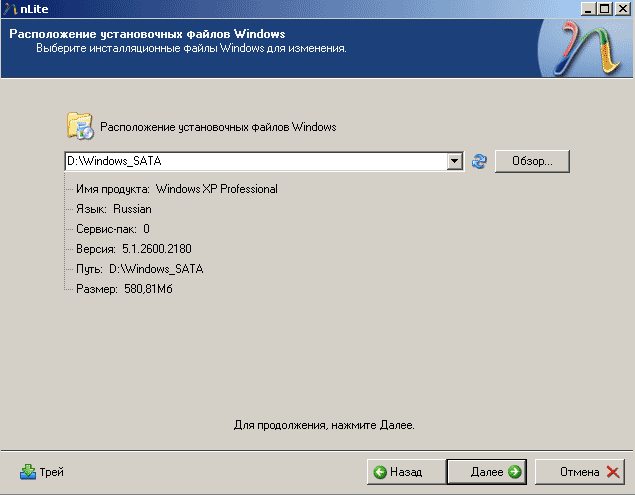Click the Обзор browse button
Screen dimensions: 635x495
(532, 161)
